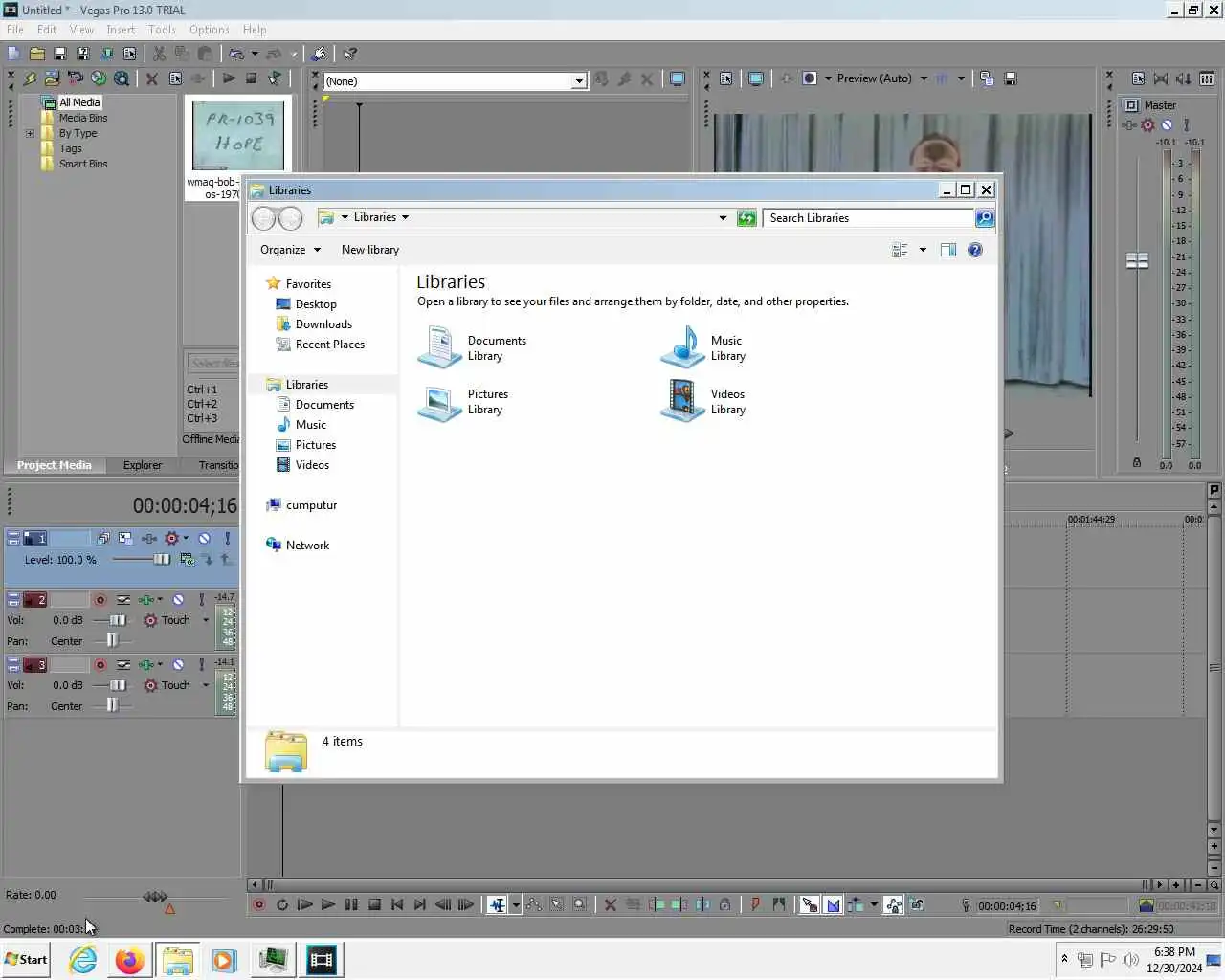1225x980 pixels.
Task: Mute video track 1
Action: pos(204,538)
